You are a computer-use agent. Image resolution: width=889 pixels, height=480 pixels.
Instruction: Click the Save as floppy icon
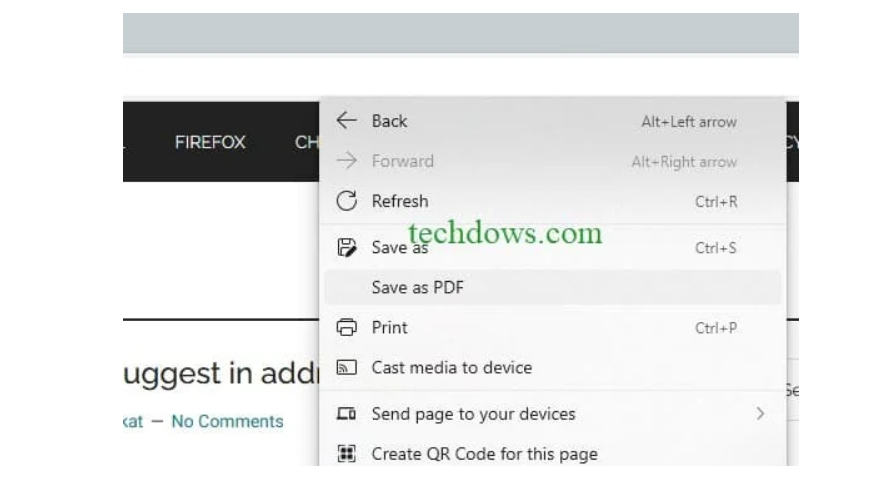(x=346, y=247)
